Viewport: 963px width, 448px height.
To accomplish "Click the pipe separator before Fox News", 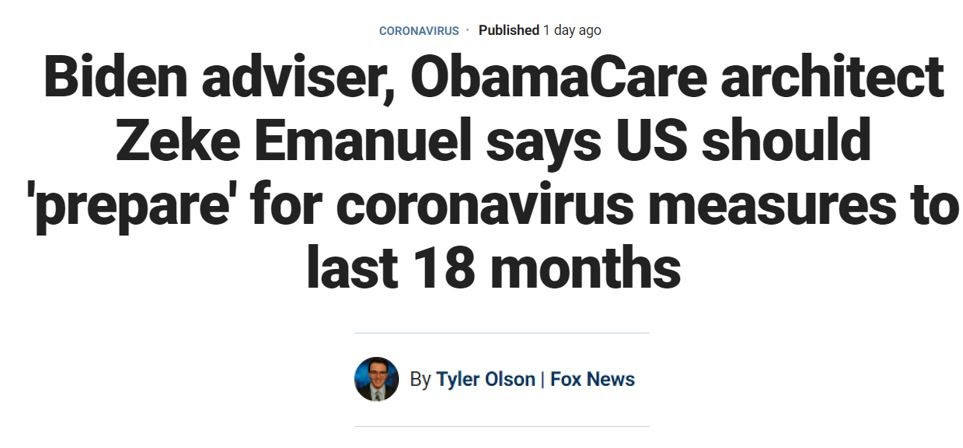I will [542, 380].
